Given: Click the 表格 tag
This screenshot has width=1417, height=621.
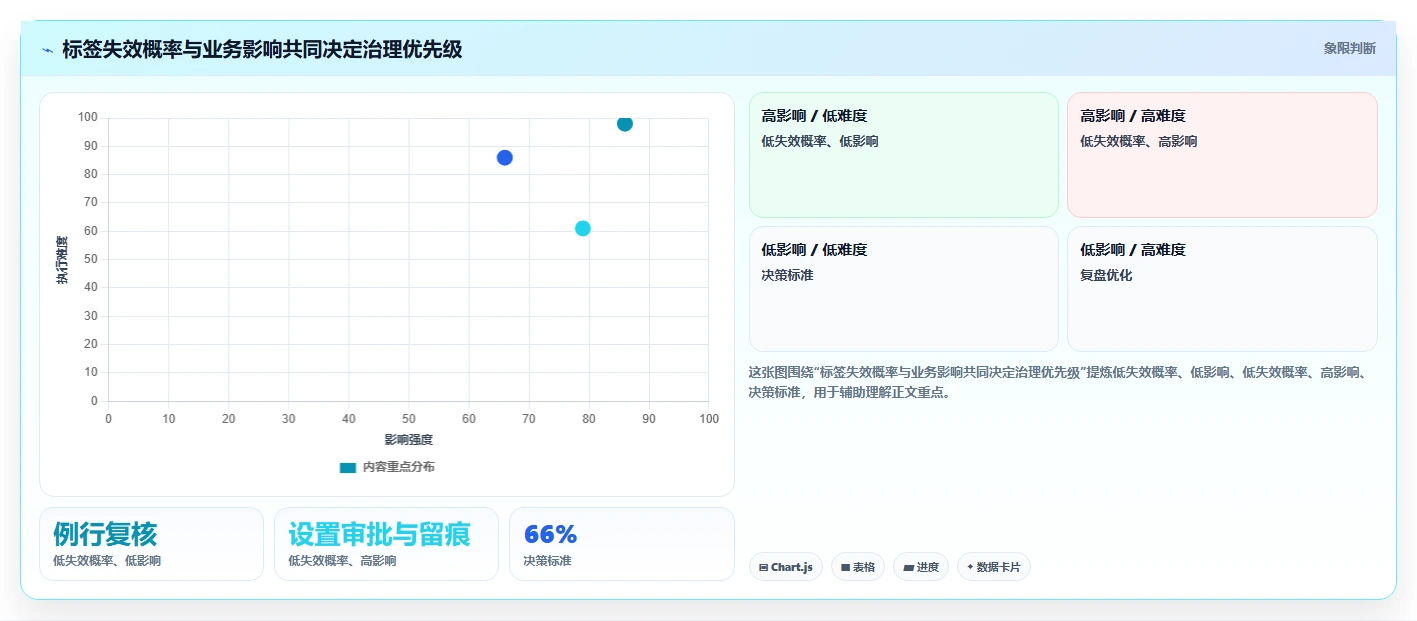Looking at the screenshot, I should pyautogui.click(x=858, y=567).
